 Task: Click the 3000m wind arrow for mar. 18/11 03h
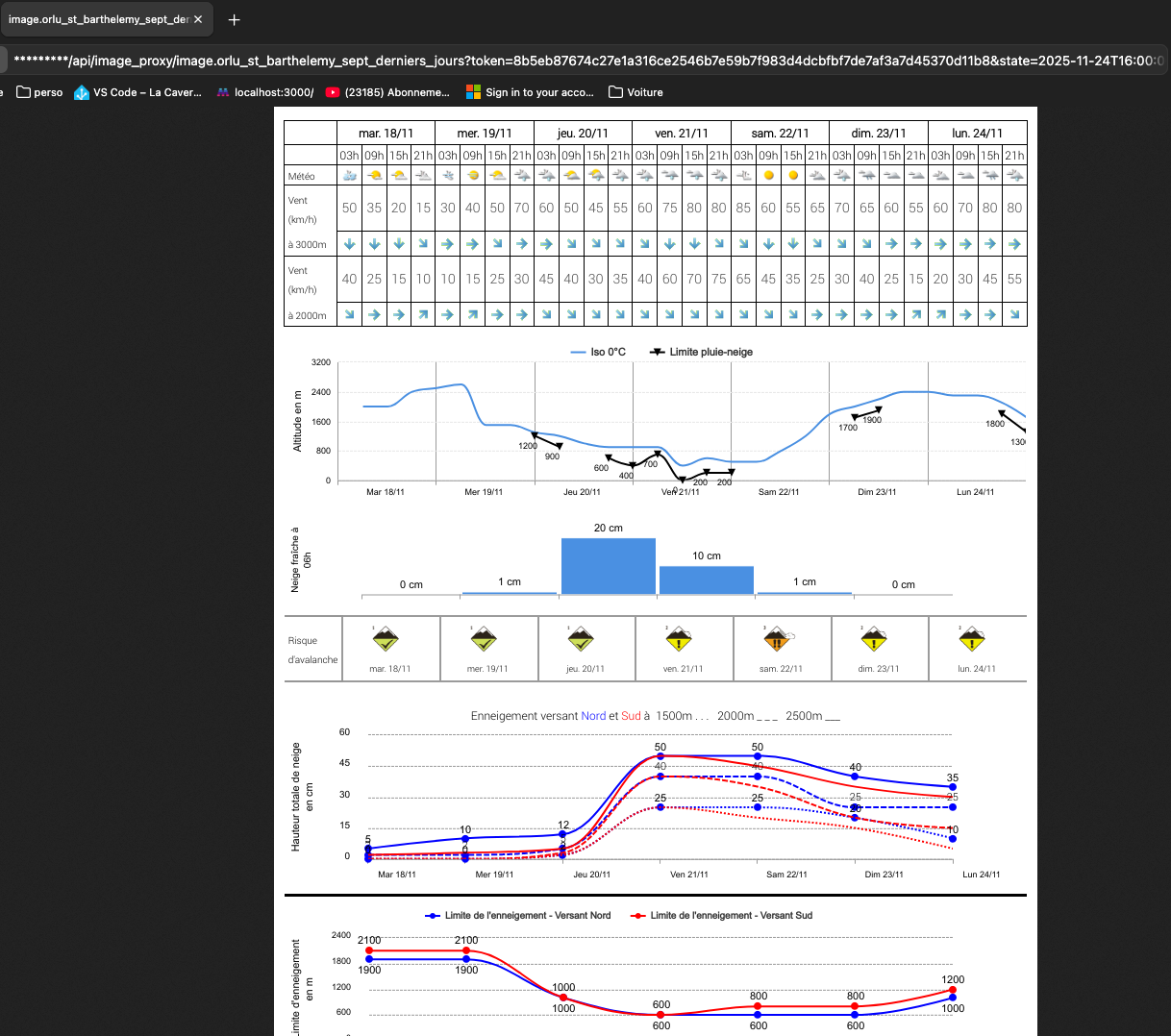pyautogui.click(x=349, y=244)
